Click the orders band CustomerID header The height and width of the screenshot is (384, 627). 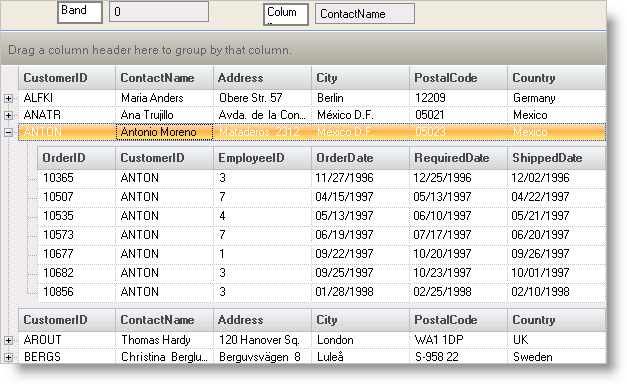coord(164,158)
